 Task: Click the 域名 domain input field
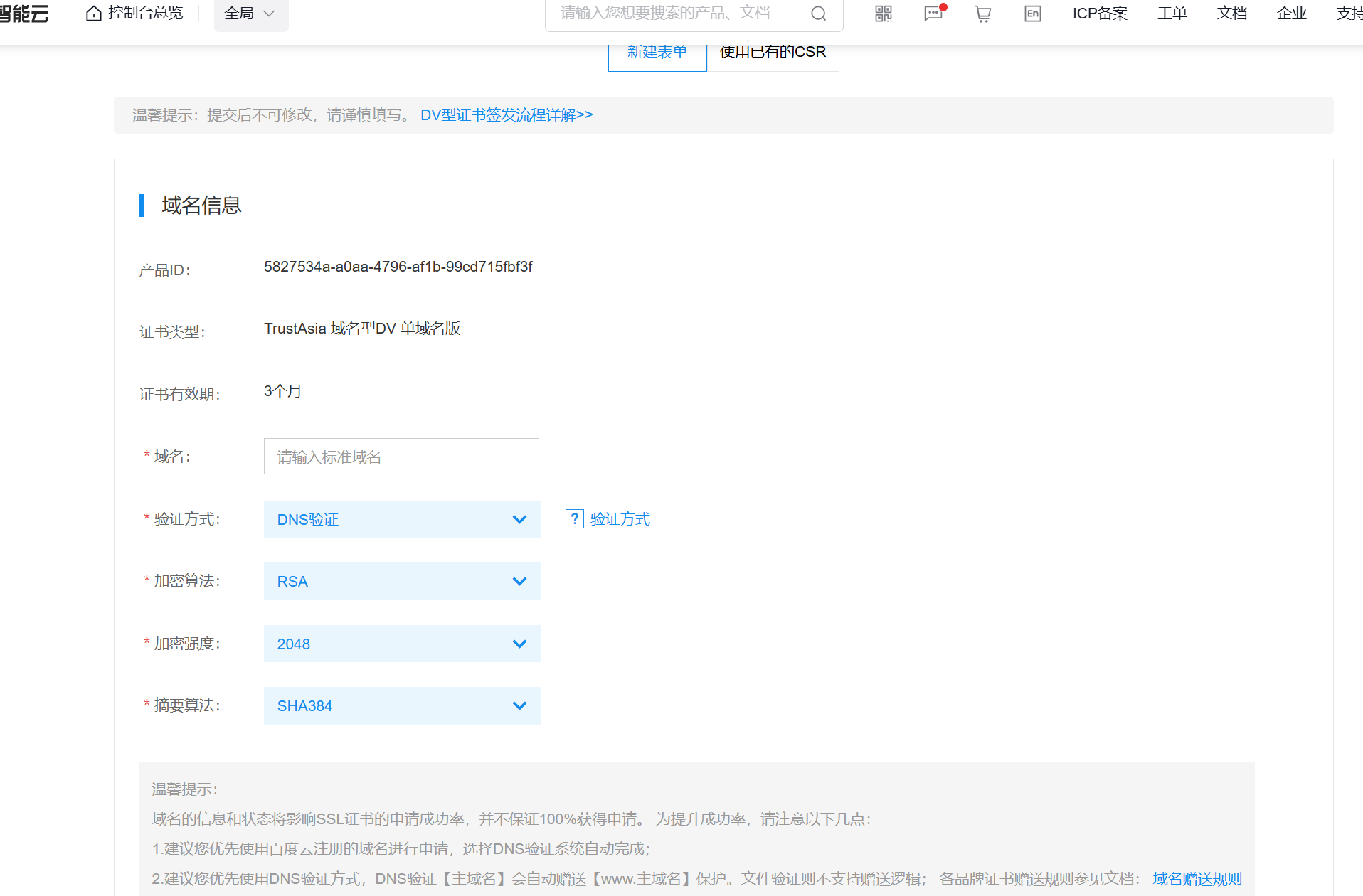(401, 456)
